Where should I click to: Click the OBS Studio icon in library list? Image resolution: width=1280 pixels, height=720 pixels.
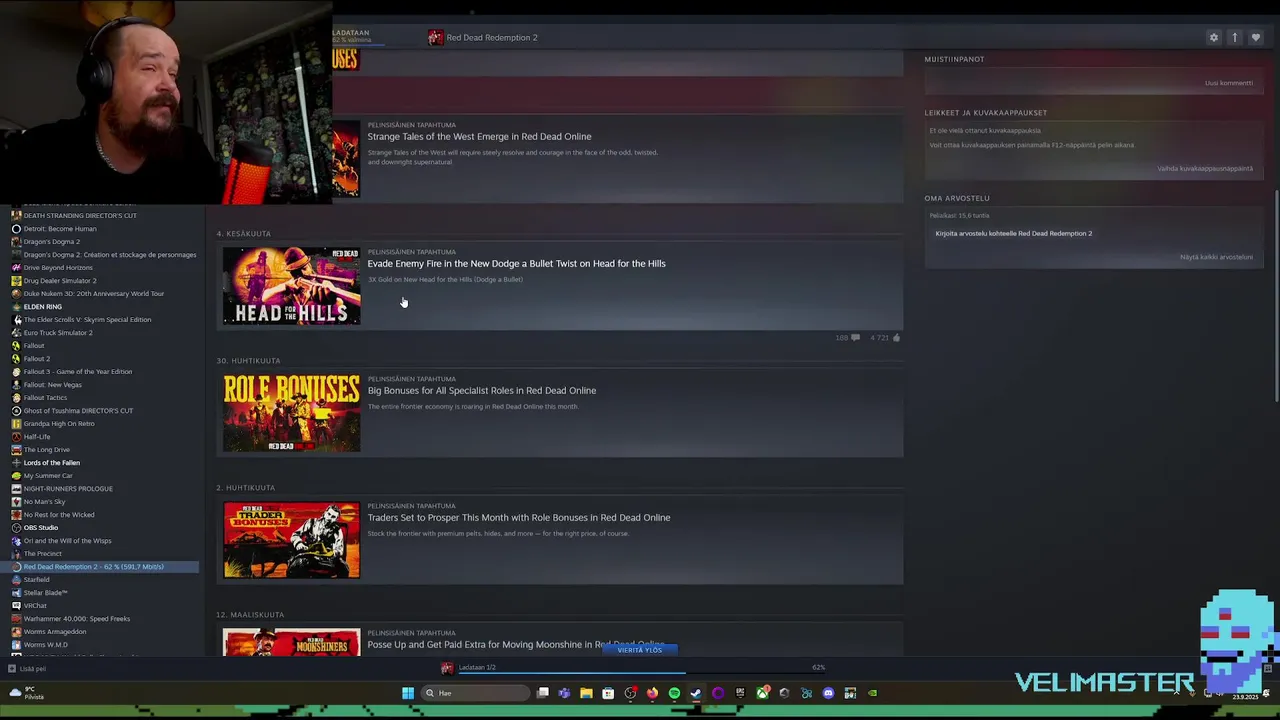[x=16, y=528]
